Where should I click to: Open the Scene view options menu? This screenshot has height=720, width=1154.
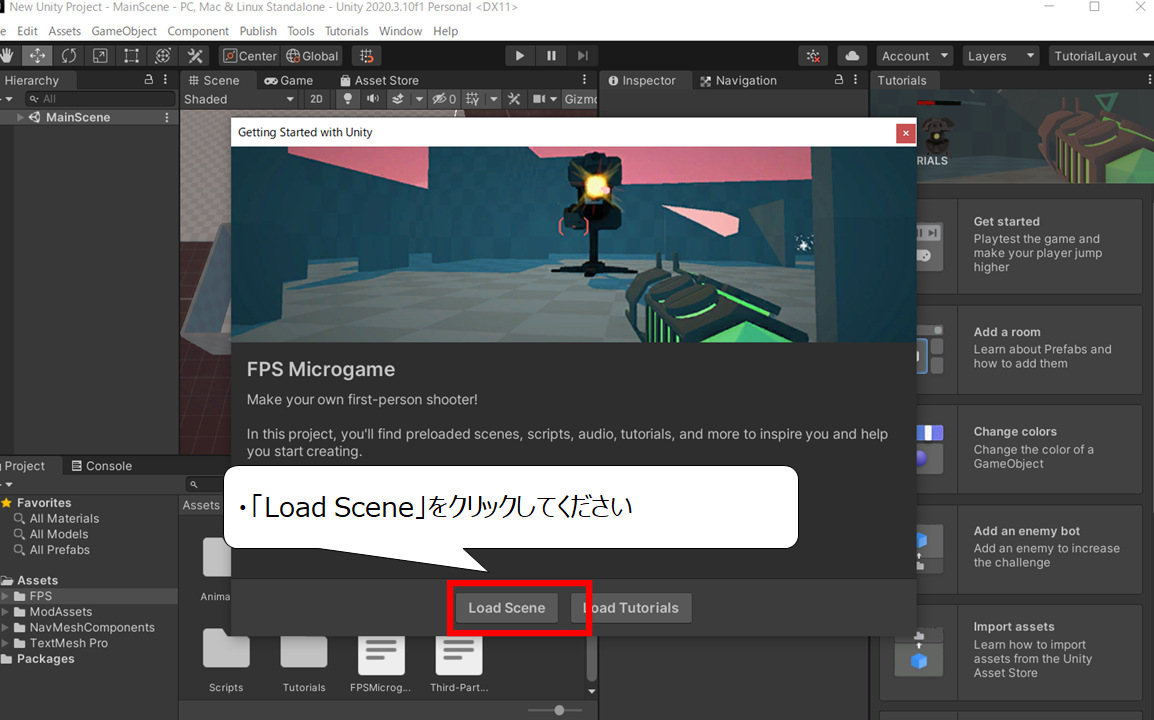pyautogui.click(x=584, y=80)
